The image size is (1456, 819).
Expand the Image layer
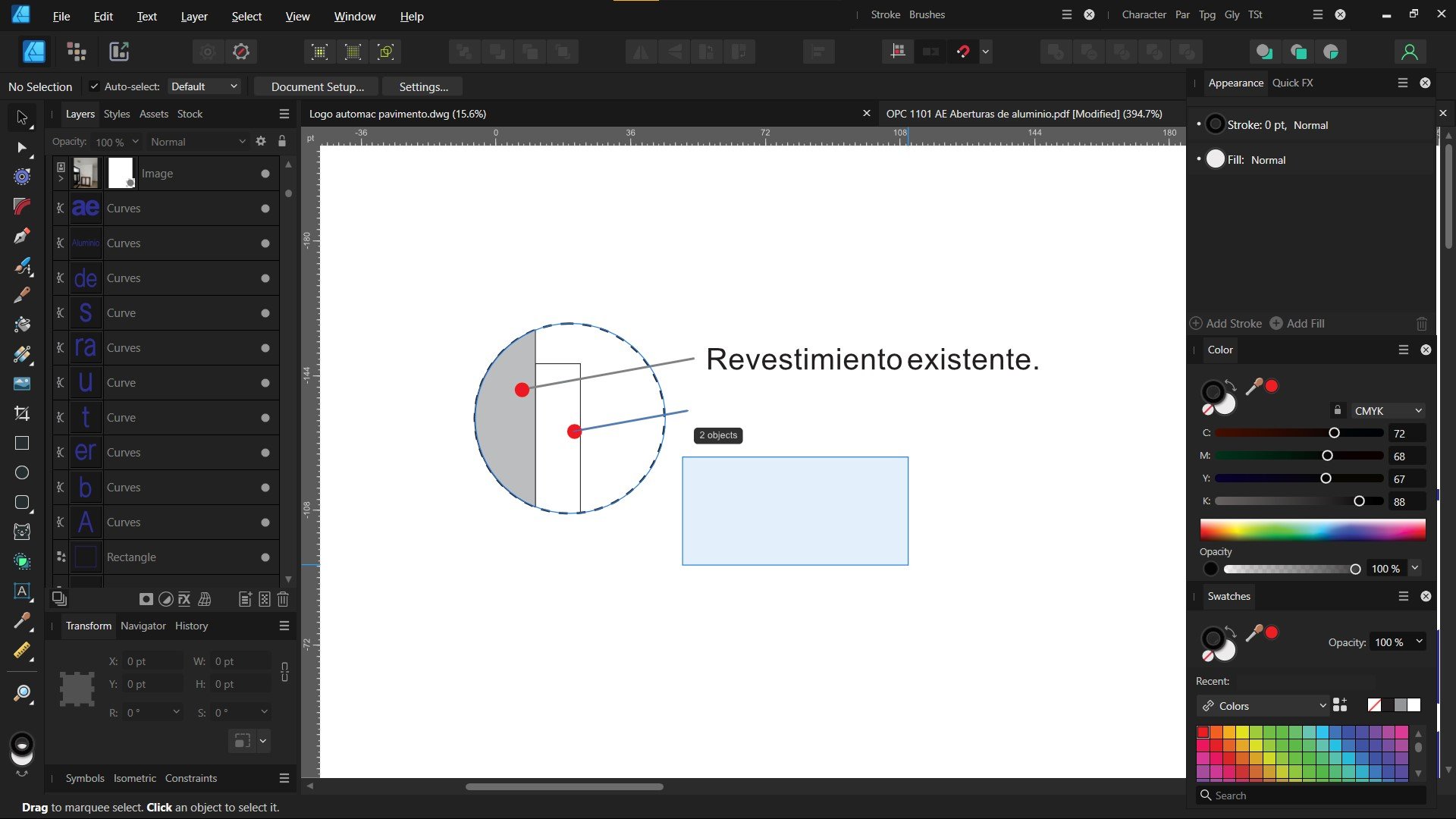click(61, 179)
